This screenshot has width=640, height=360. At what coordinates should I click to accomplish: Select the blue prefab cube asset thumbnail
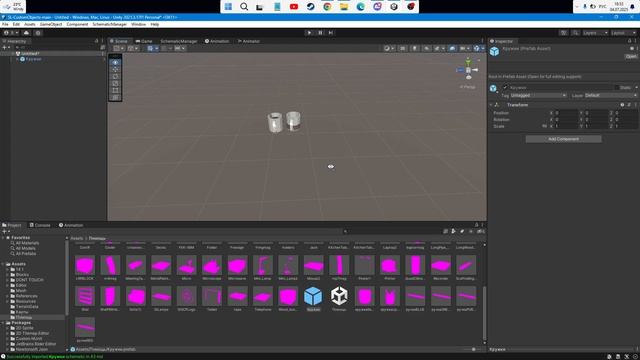point(313,296)
